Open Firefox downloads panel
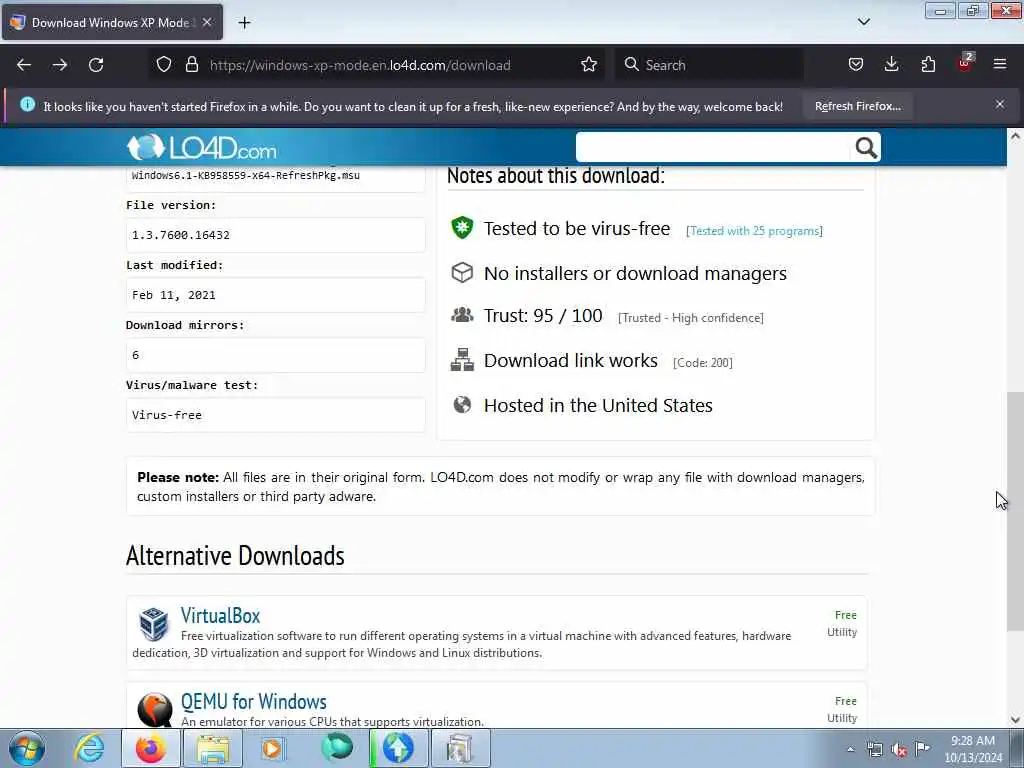Viewport: 1024px width, 768px height. pos(891,65)
